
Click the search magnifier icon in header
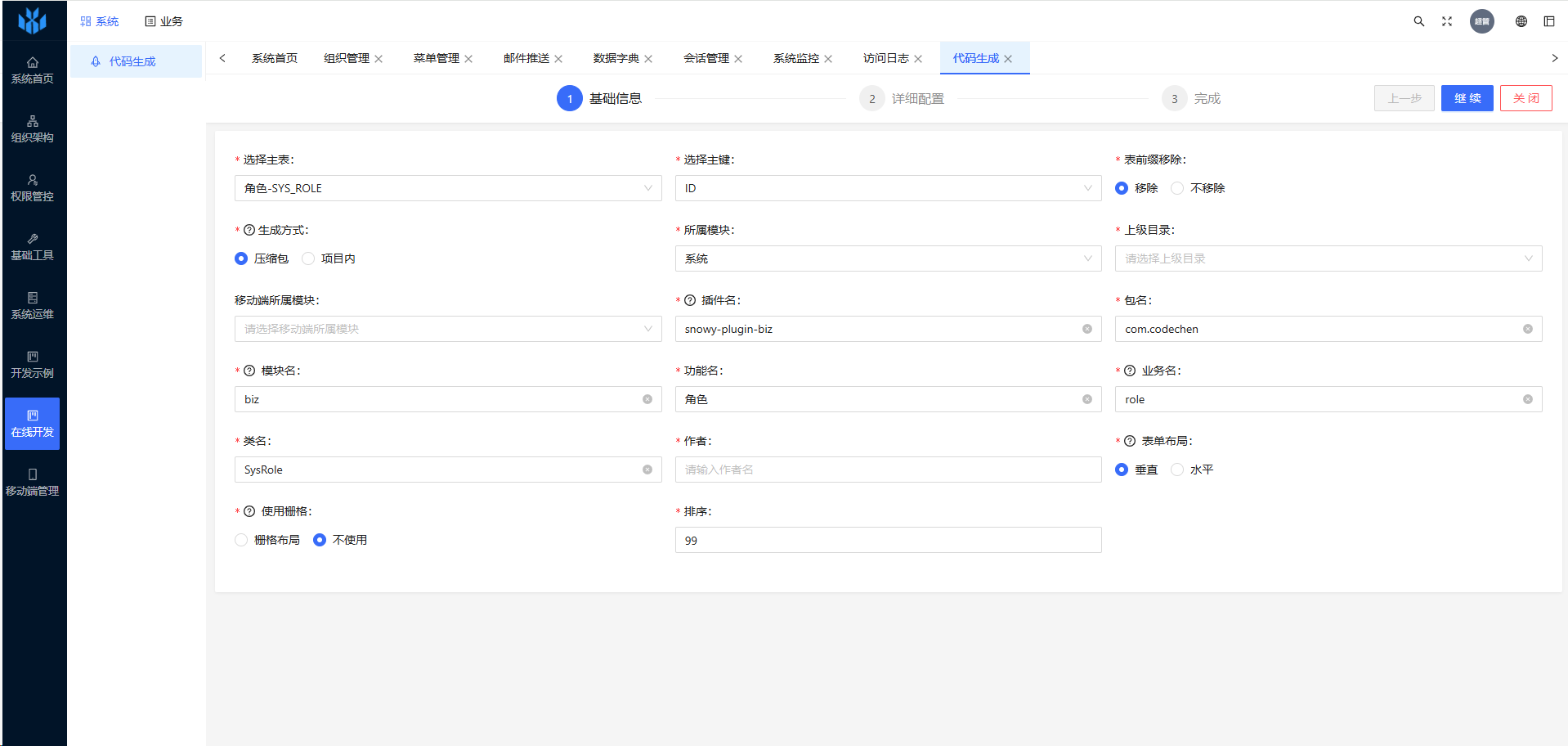(x=1419, y=21)
